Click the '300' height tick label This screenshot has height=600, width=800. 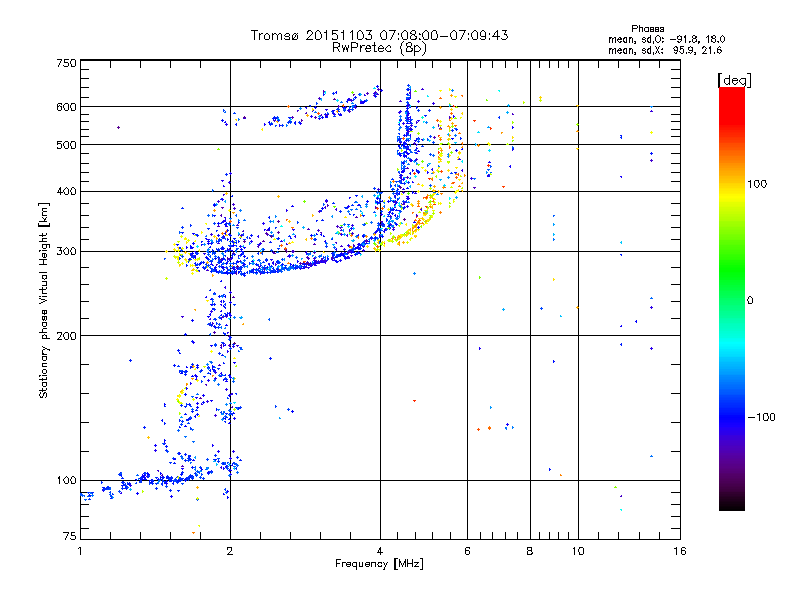click(66, 252)
